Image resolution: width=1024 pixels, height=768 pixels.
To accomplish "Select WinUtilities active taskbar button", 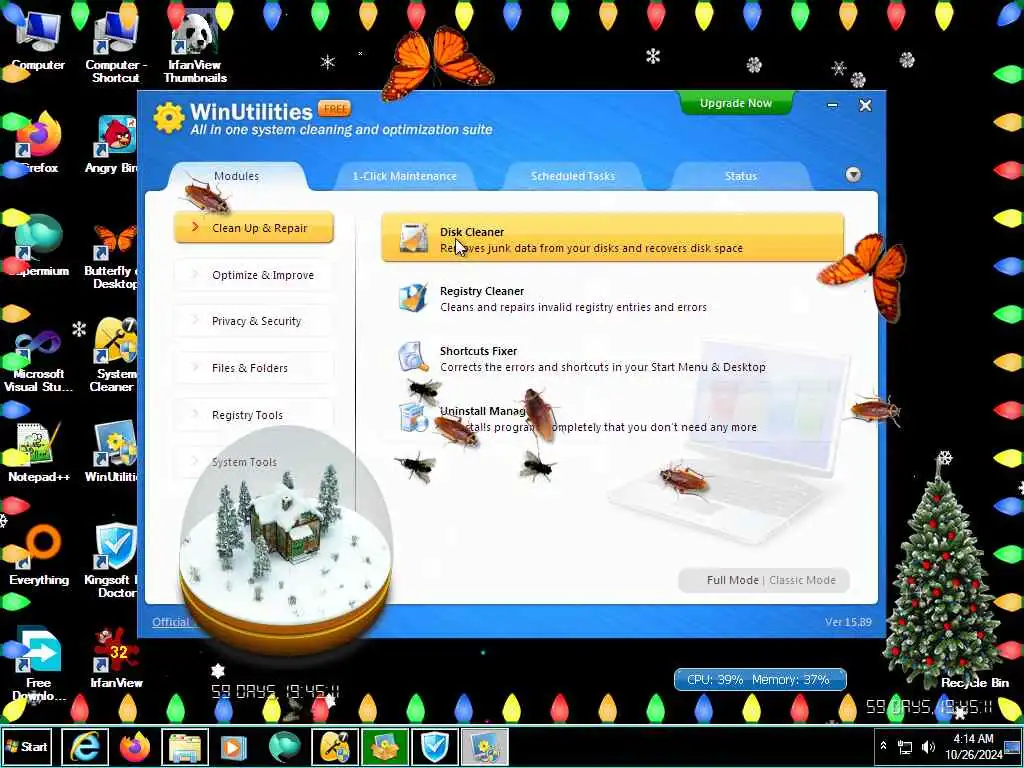I will (x=485, y=747).
